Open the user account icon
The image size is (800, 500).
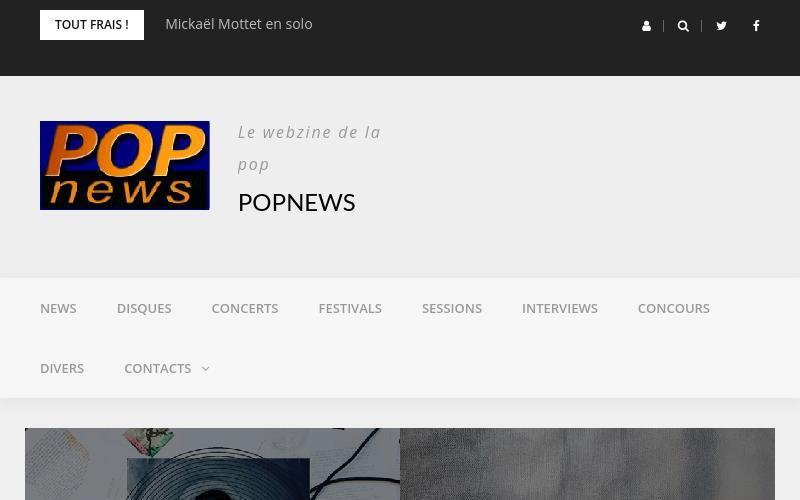(646, 26)
